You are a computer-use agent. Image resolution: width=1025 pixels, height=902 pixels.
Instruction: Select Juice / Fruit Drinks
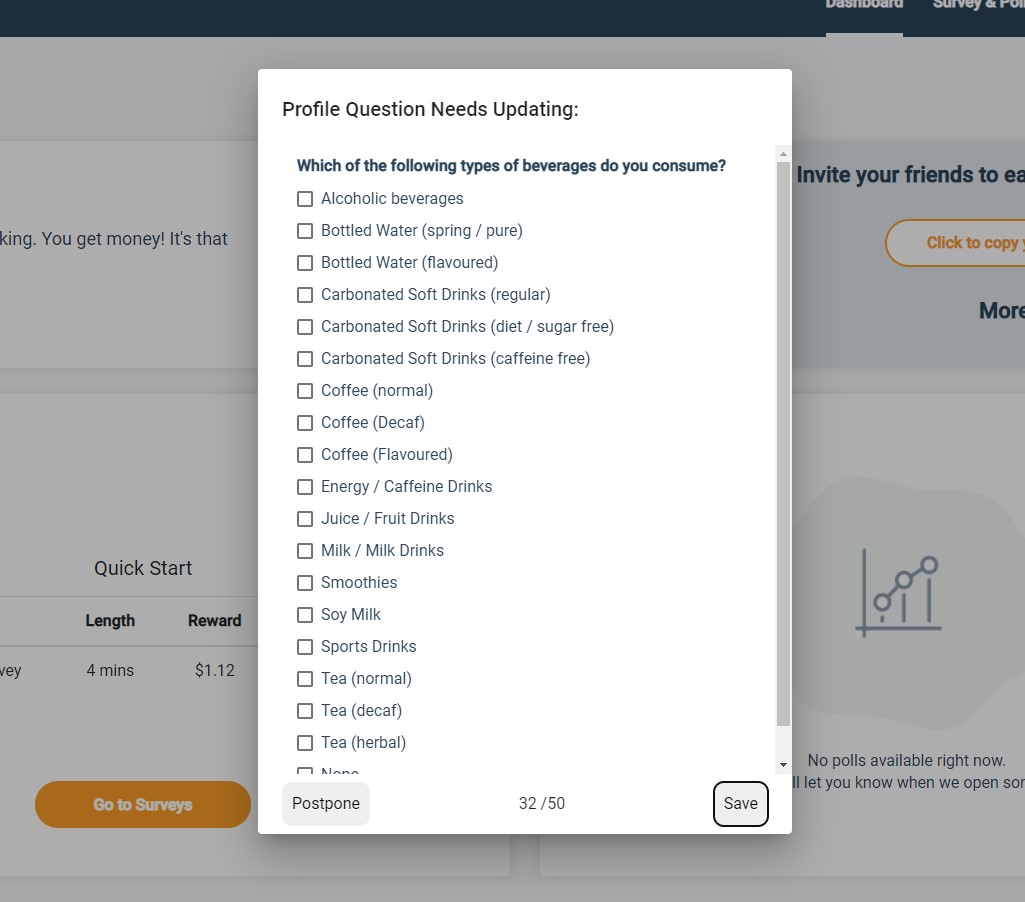[305, 519]
